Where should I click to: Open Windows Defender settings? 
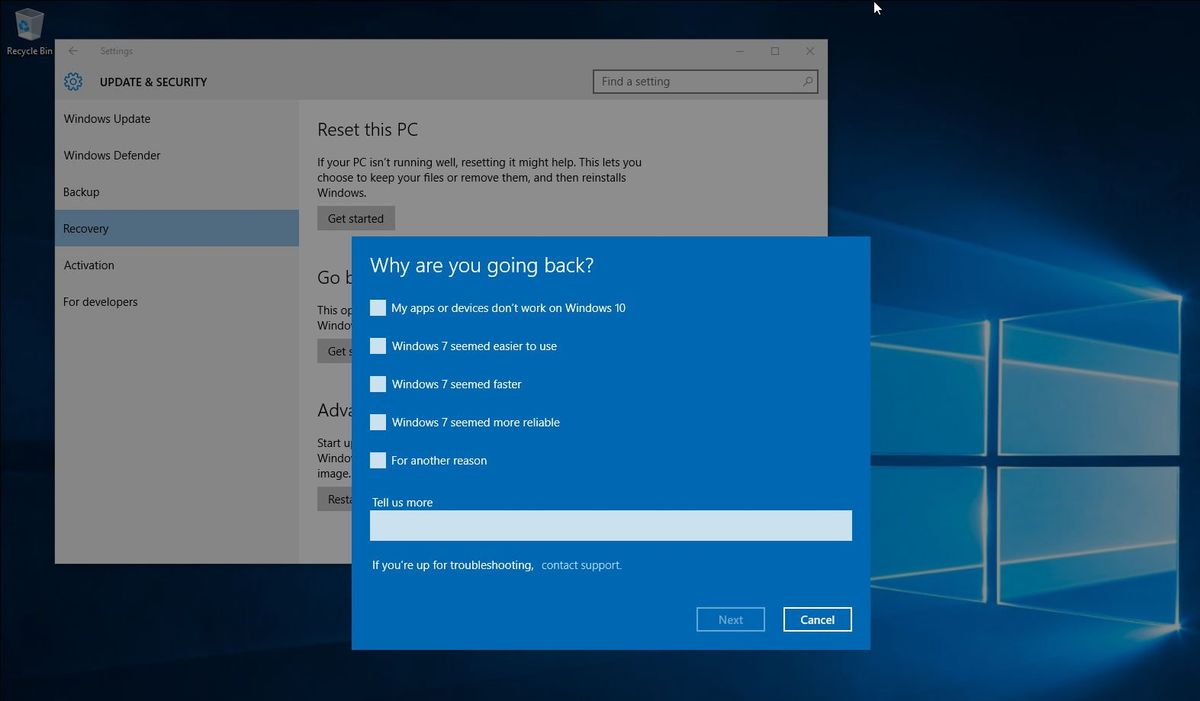(112, 155)
